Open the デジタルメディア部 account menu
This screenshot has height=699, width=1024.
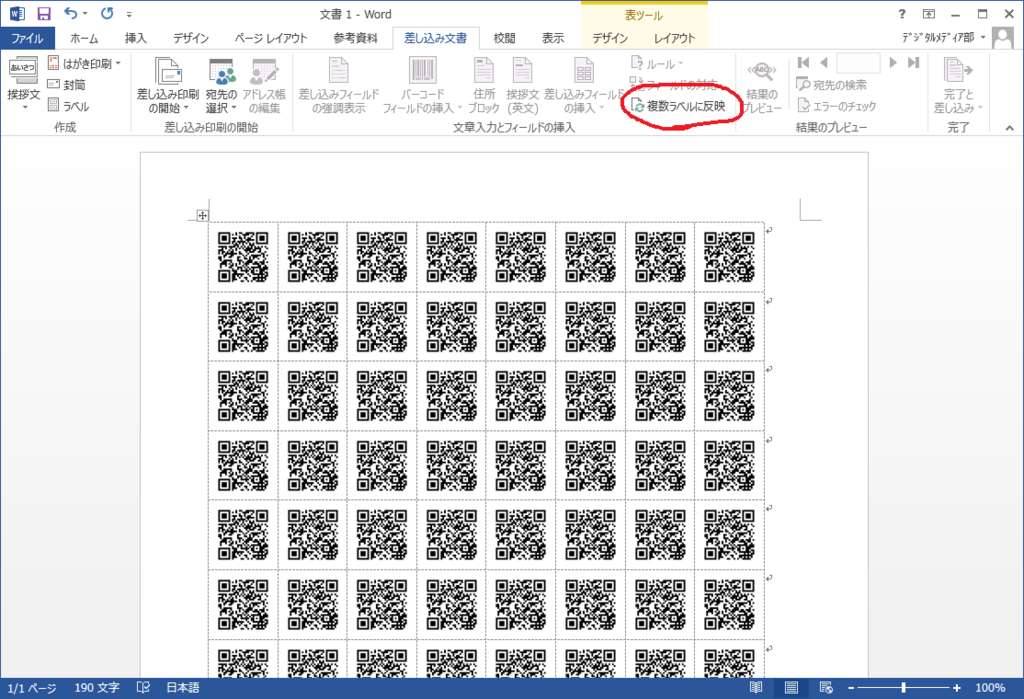coord(944,38)
